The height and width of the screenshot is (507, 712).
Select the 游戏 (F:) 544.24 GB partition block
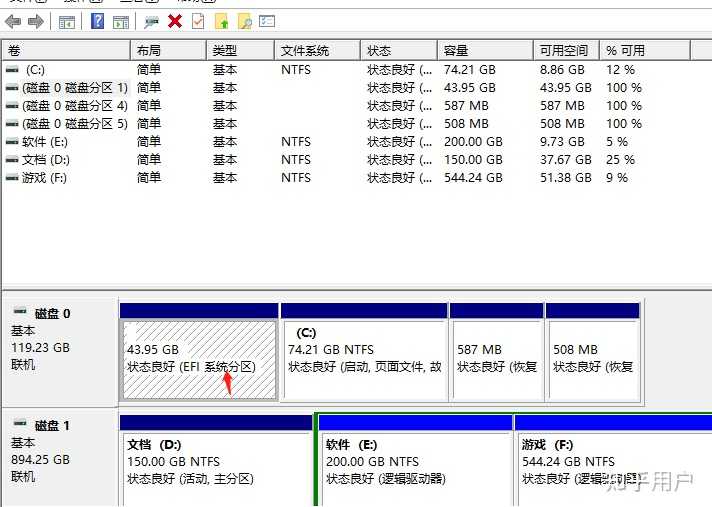tap(613, 461)
